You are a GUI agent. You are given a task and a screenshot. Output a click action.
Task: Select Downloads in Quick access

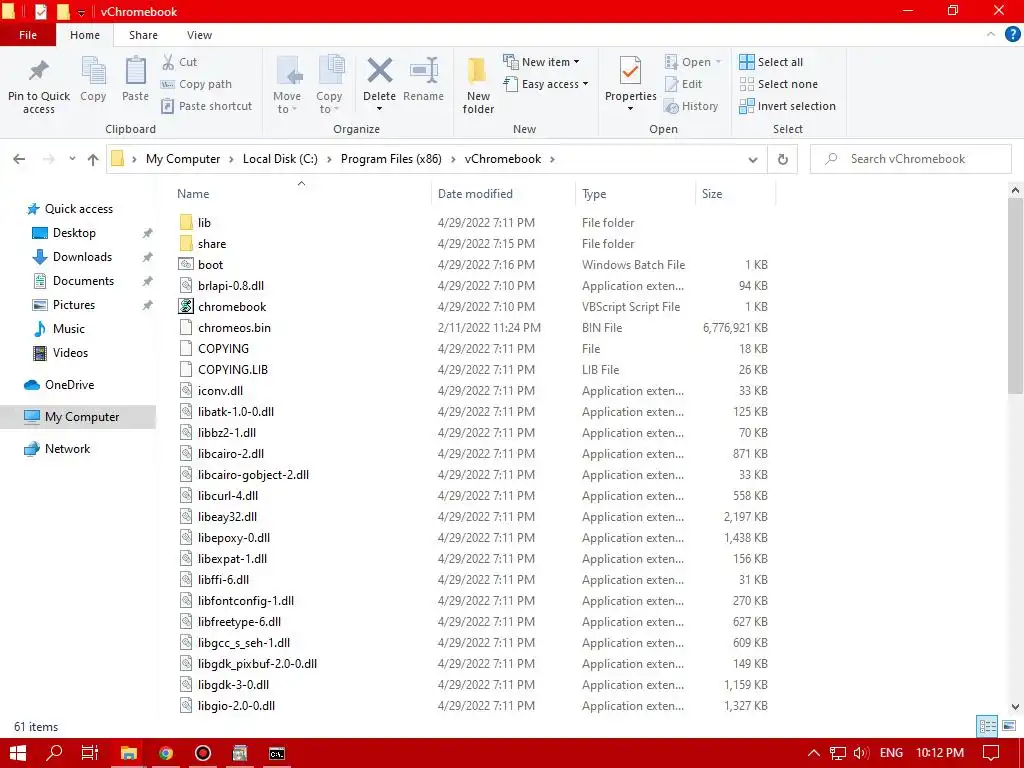tap(82, 257)
